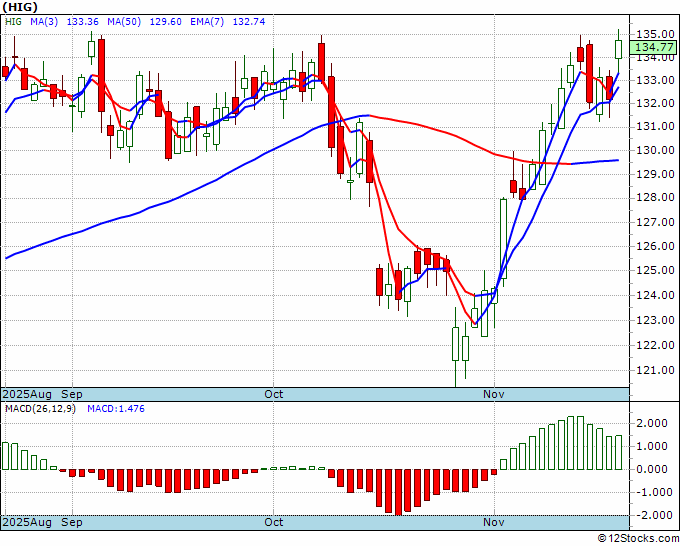
Task: Click the MACD:1.476 value label
Action: [116, 409]
